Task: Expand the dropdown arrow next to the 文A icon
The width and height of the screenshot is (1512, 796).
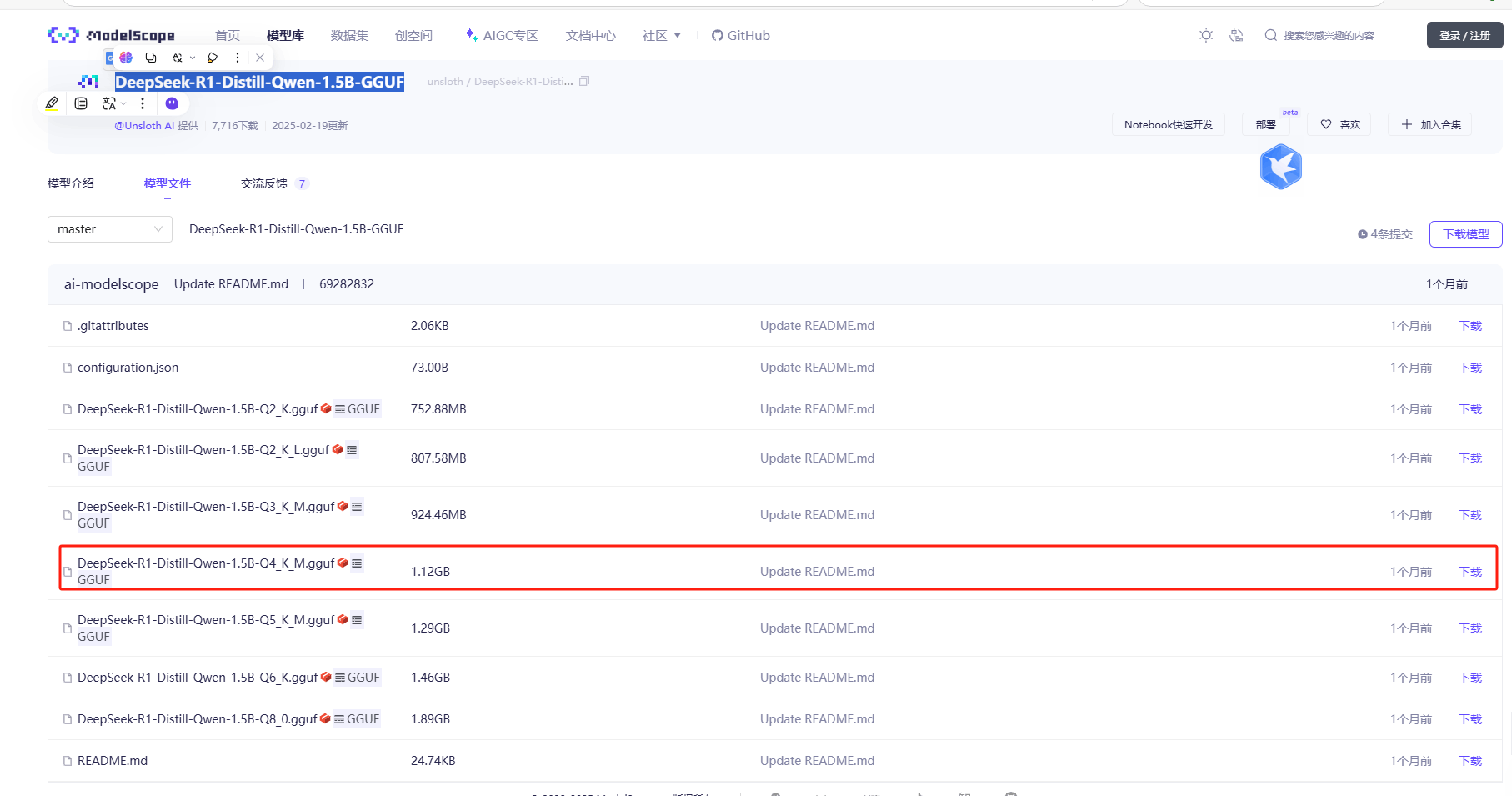Action: [123, 103]
